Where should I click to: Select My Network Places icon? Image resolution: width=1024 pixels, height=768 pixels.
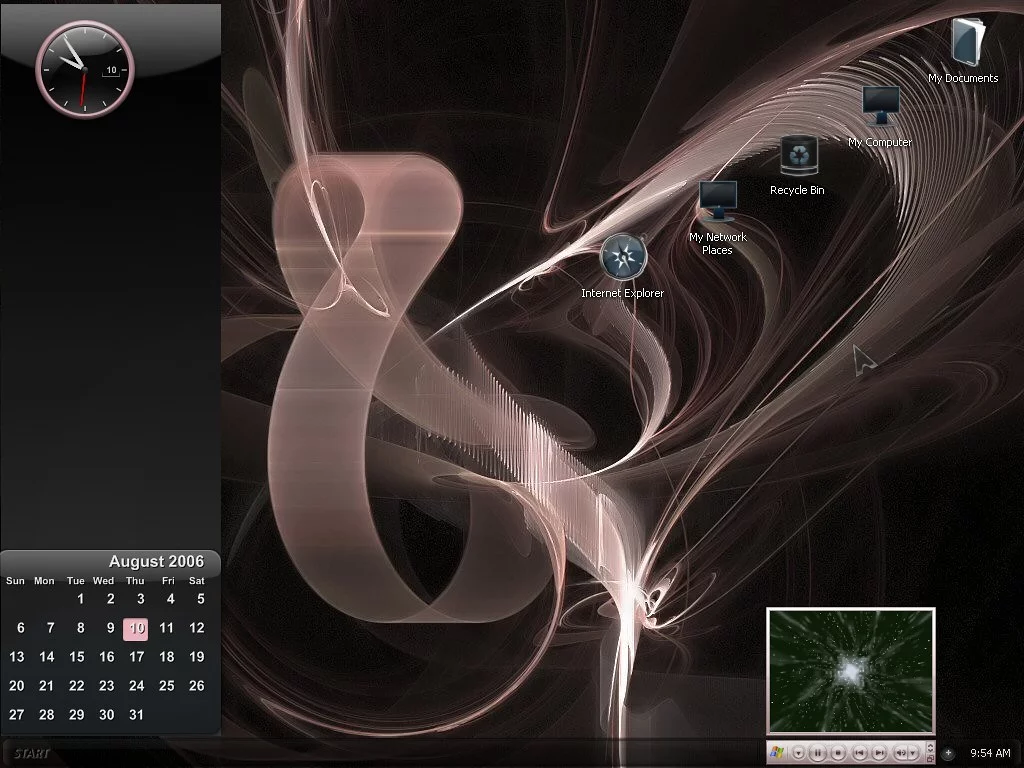(x=717, y=203)
